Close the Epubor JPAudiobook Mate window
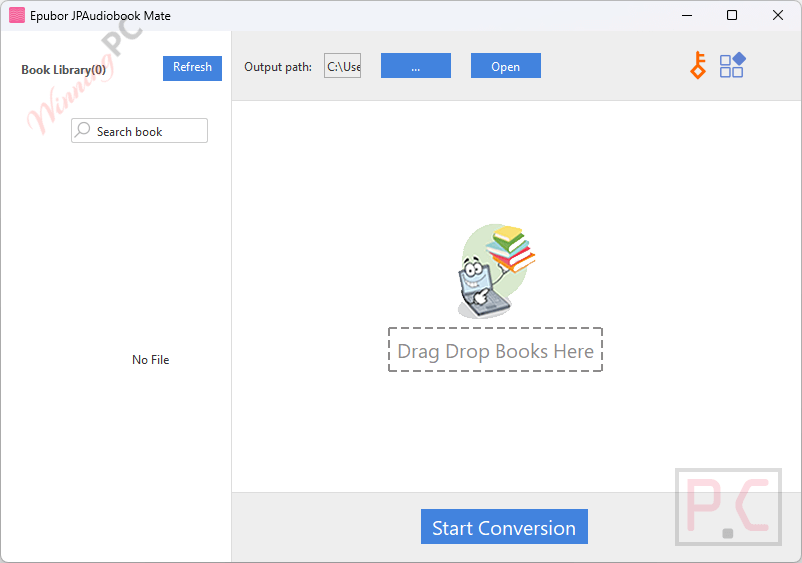The width and height of the screenshot is (802, 563). [777, 15]
